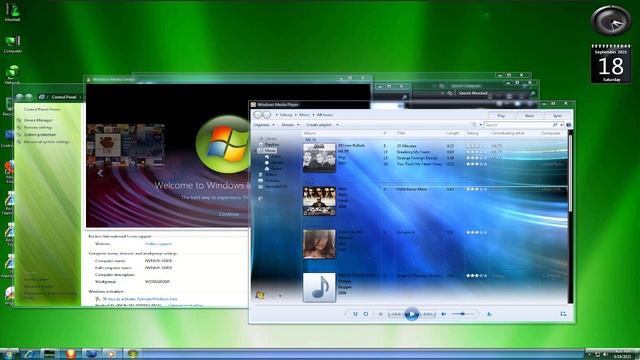Viewport: 640px width, 360px height.
Task: Open the Computer desktop icon
Action: point(13,44)
